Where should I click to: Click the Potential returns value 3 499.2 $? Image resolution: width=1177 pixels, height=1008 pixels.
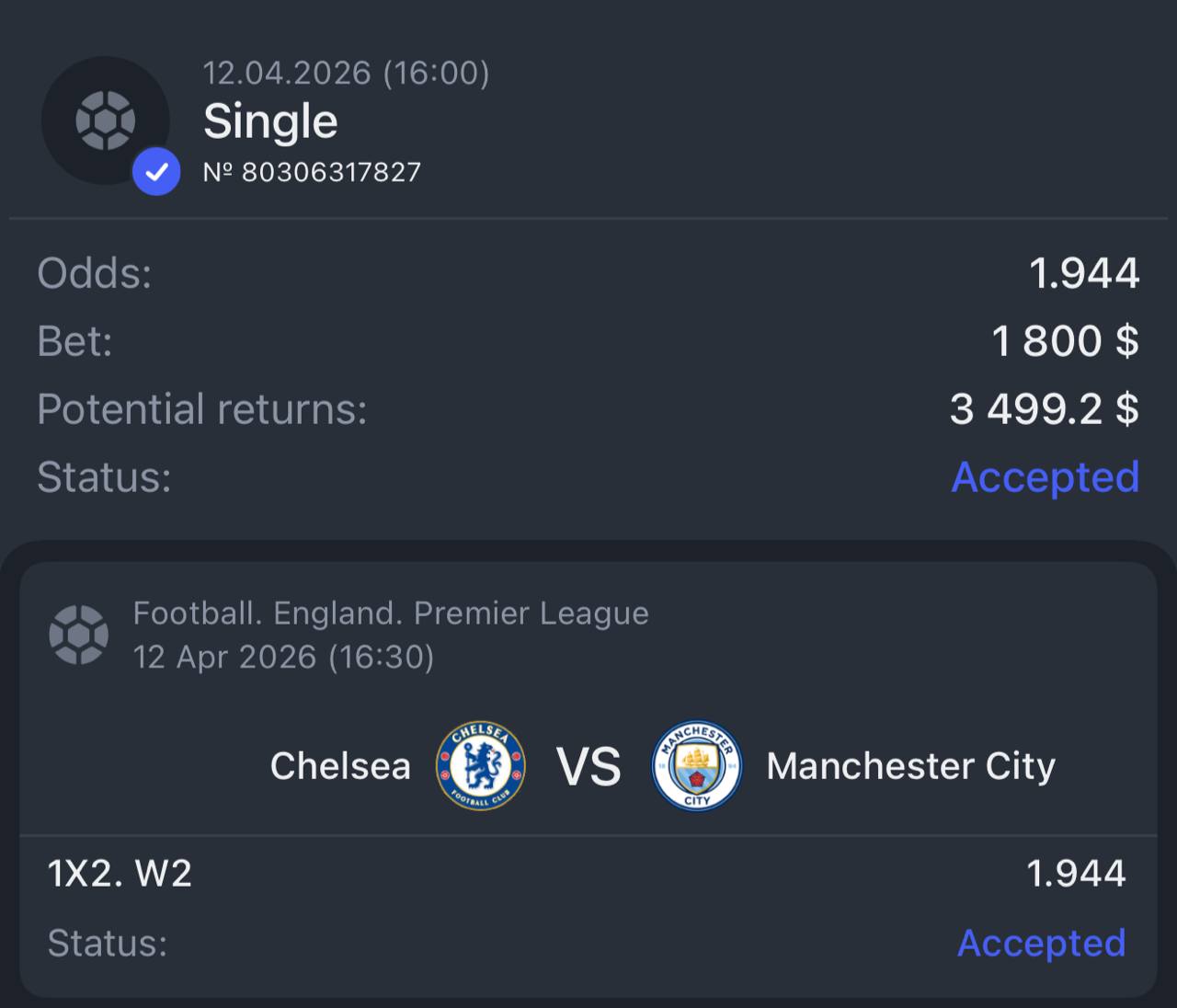tap(1045, 408)
